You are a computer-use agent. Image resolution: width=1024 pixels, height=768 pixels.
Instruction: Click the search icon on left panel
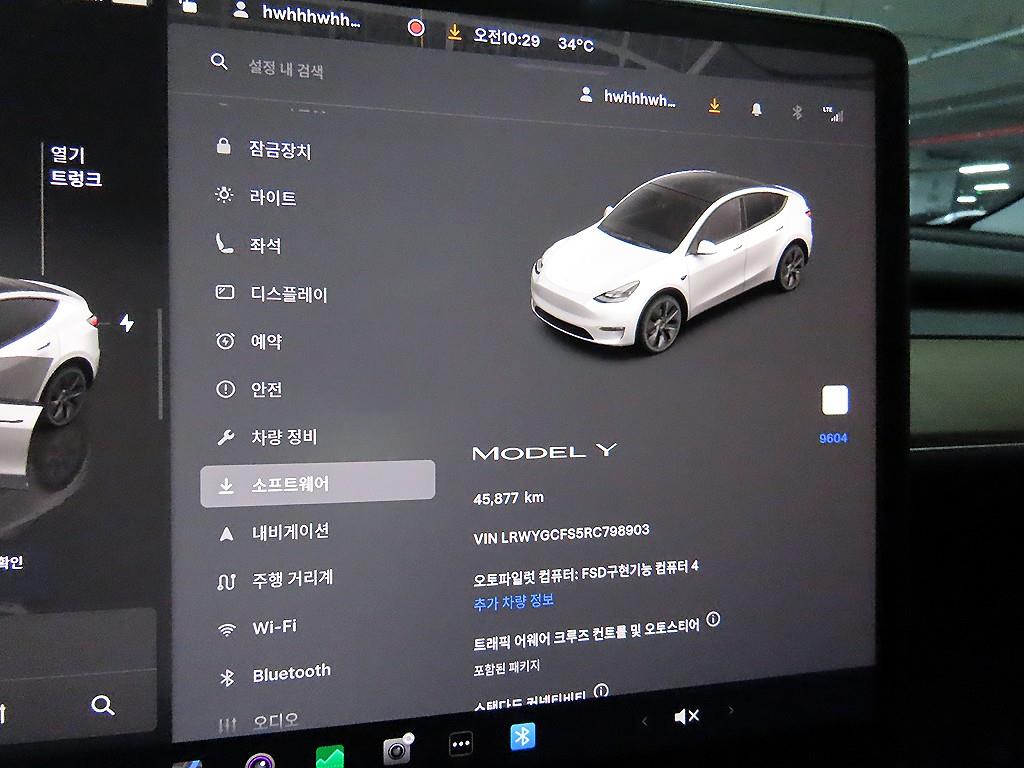[103, 705]
